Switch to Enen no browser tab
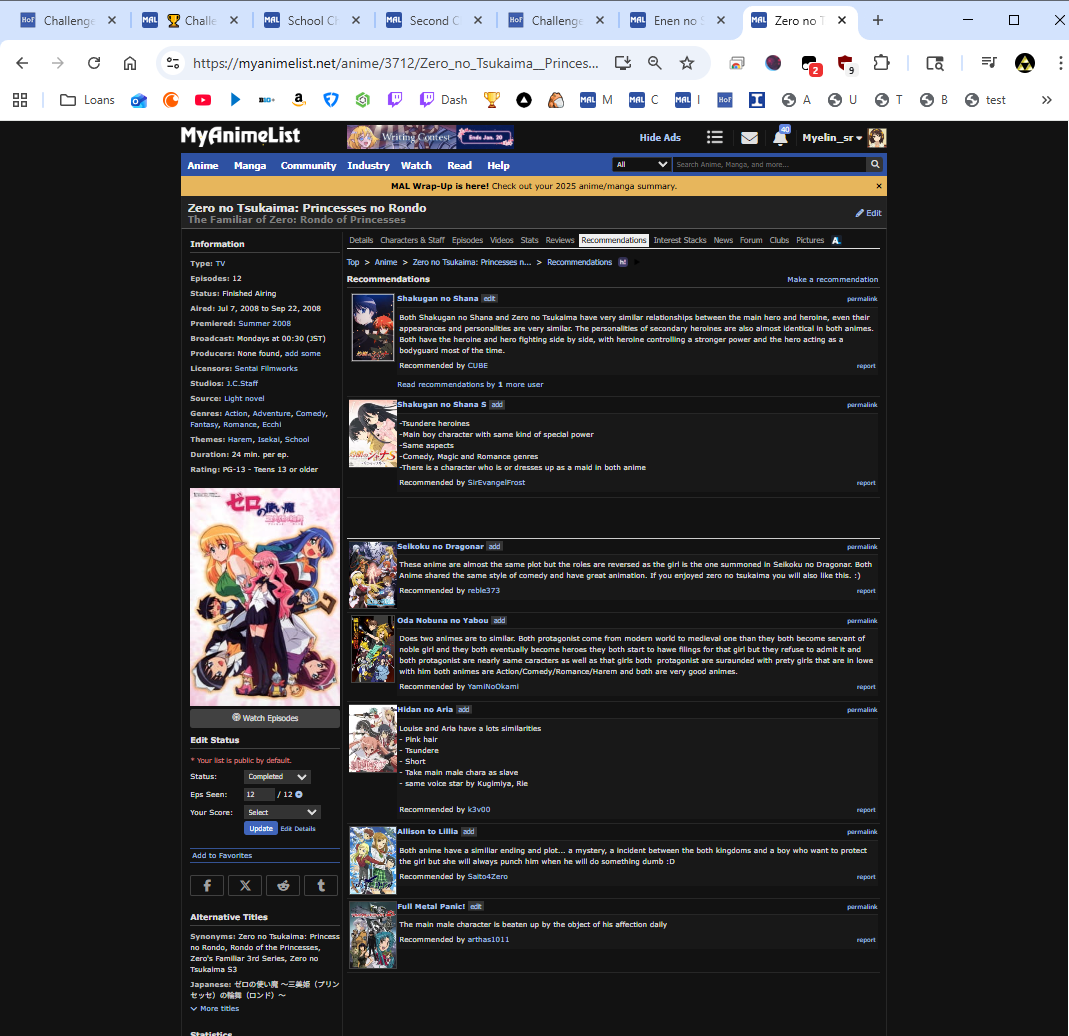This screenshot has height=1036, width=1069. click(x=678, y=20)
